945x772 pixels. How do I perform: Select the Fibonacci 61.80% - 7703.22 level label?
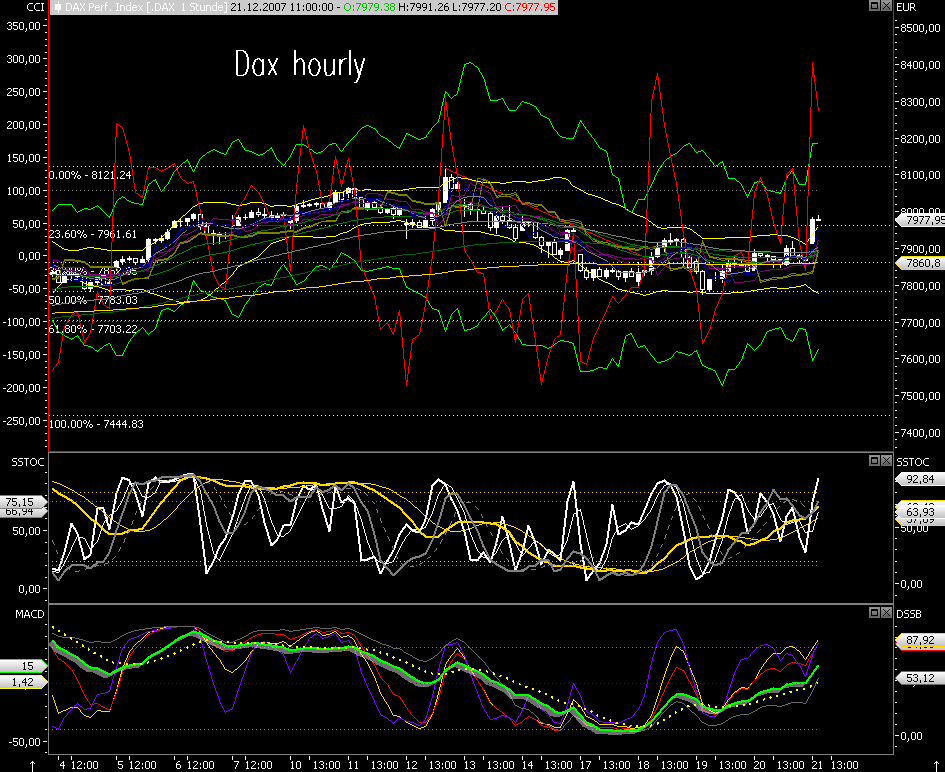[93, 329]
